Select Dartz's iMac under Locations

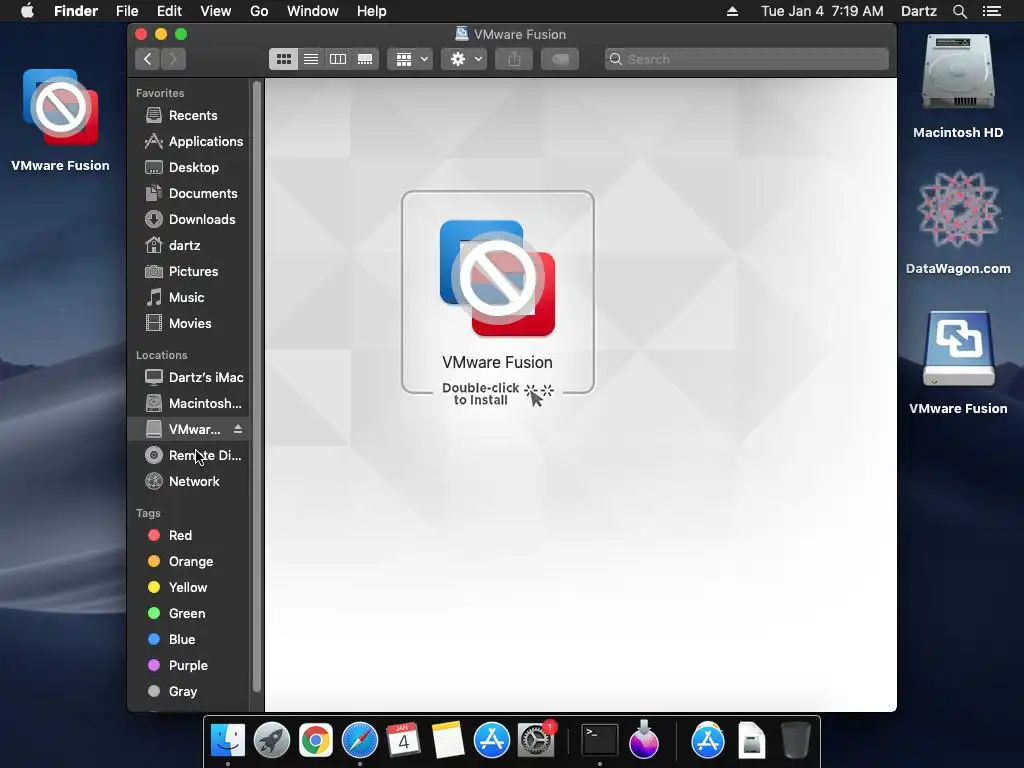189,377
